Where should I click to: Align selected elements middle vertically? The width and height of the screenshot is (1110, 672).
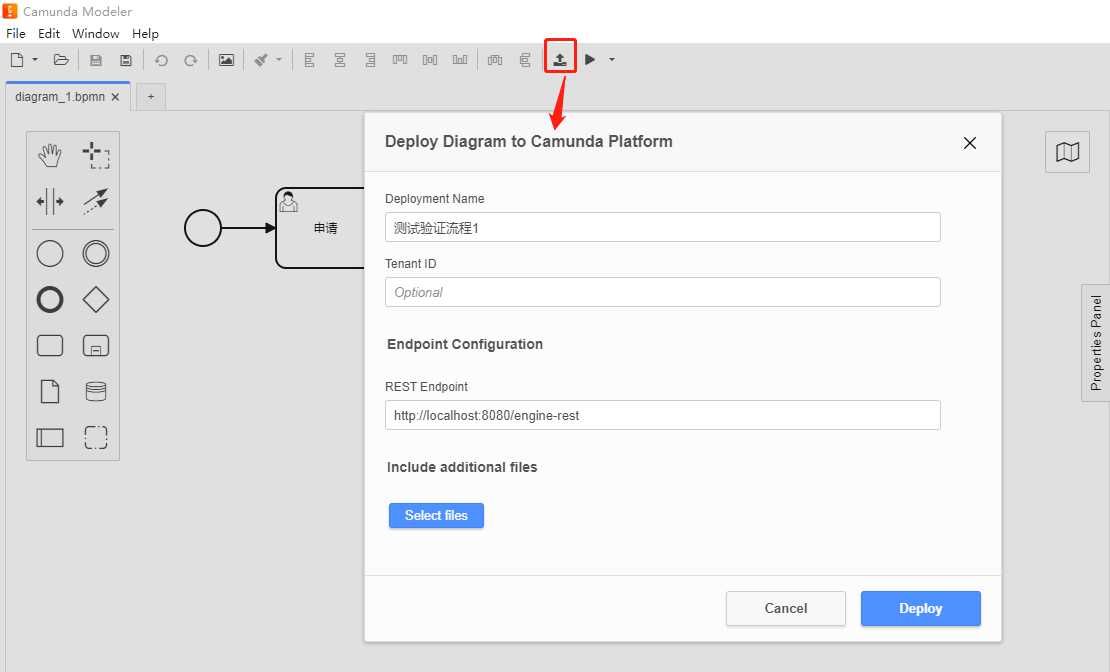(x=430, y=60)
